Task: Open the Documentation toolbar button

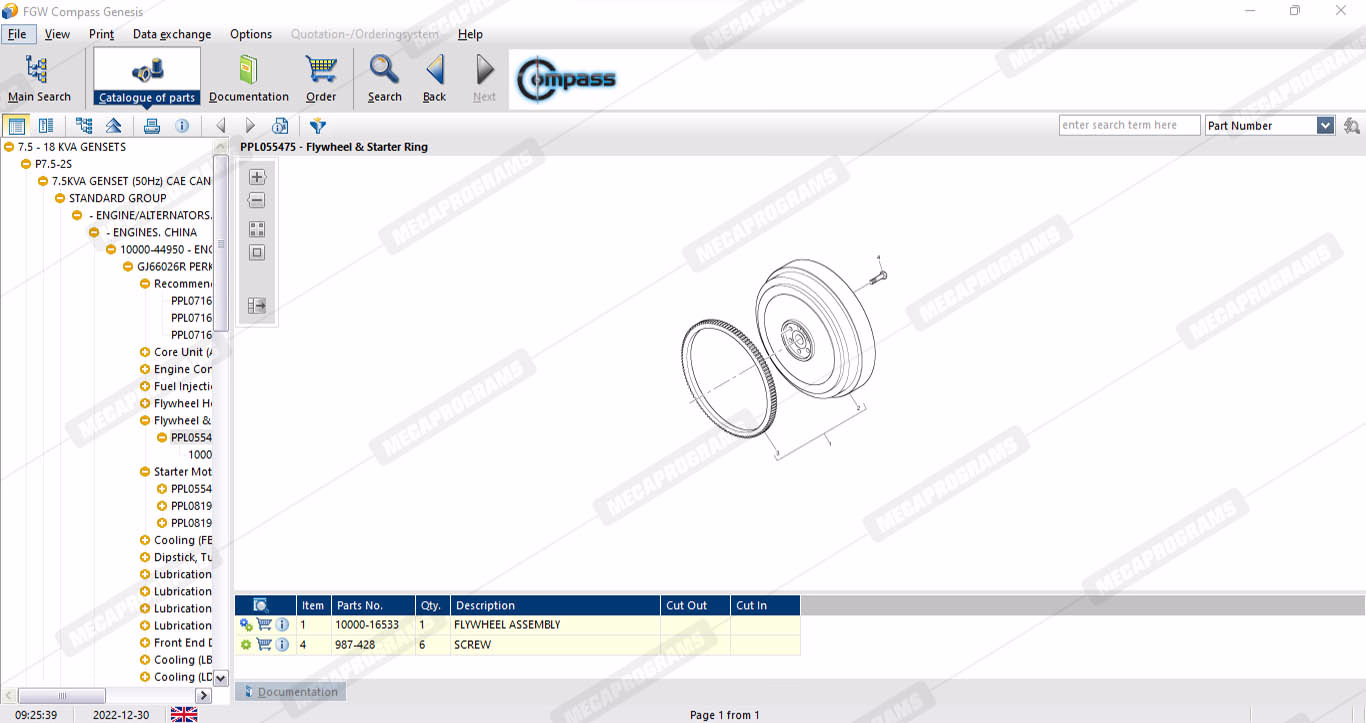Action: coord(249,78)
